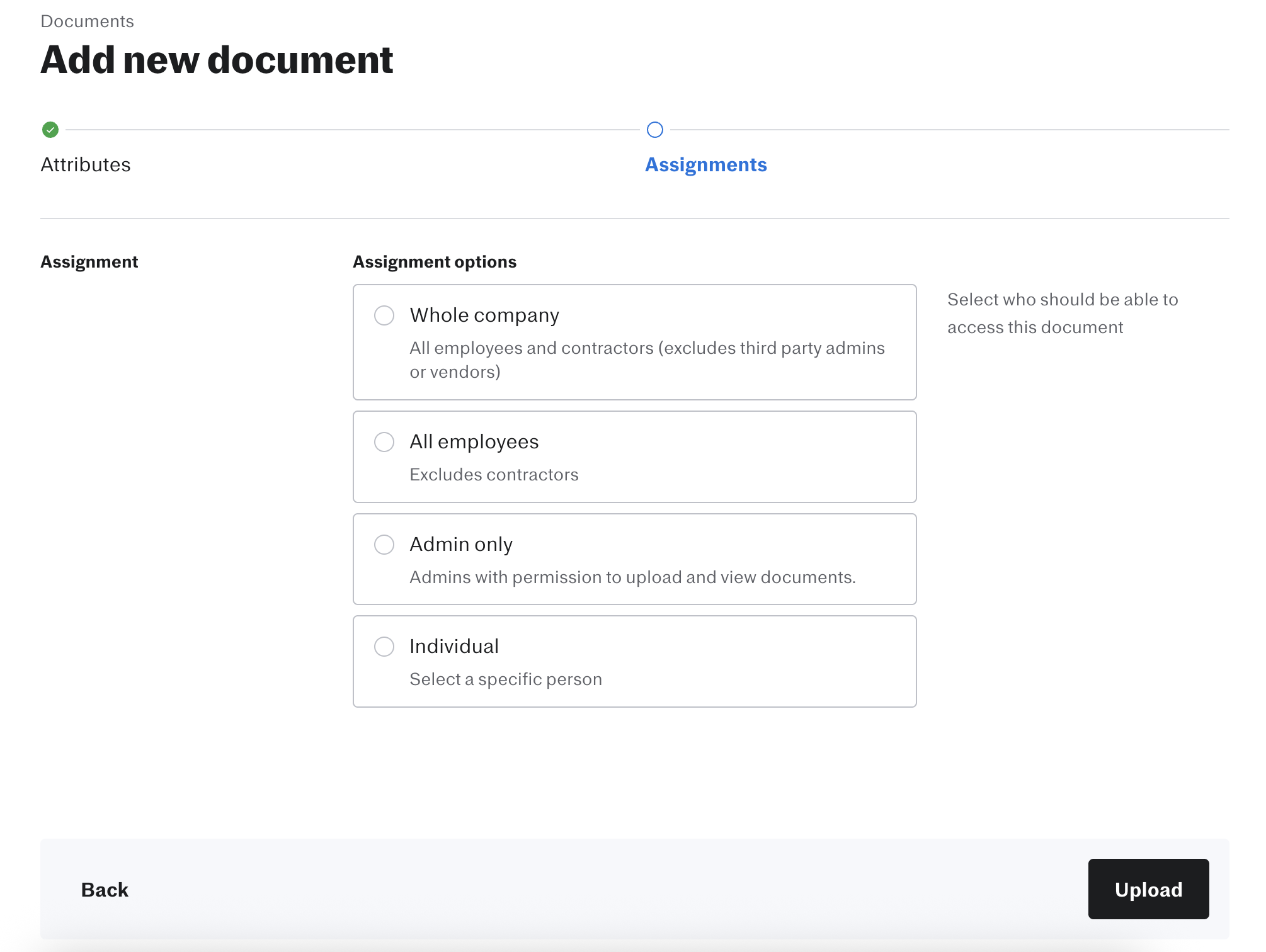This screenshot has width=1266, height=952.
Task: Select the Whole company radio button
Action: point(384,315)
